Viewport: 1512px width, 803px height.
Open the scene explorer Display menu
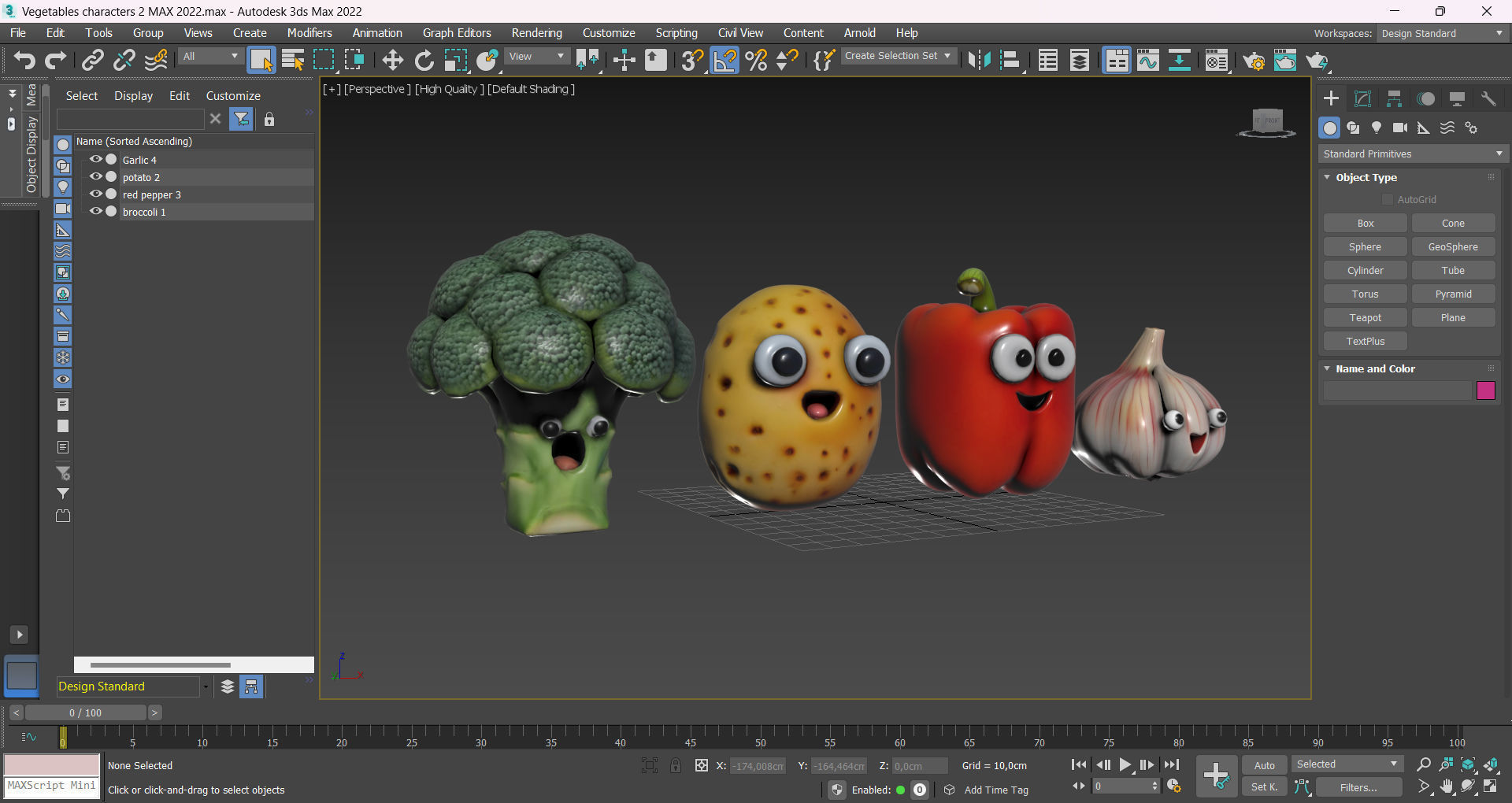pos(133,95)
